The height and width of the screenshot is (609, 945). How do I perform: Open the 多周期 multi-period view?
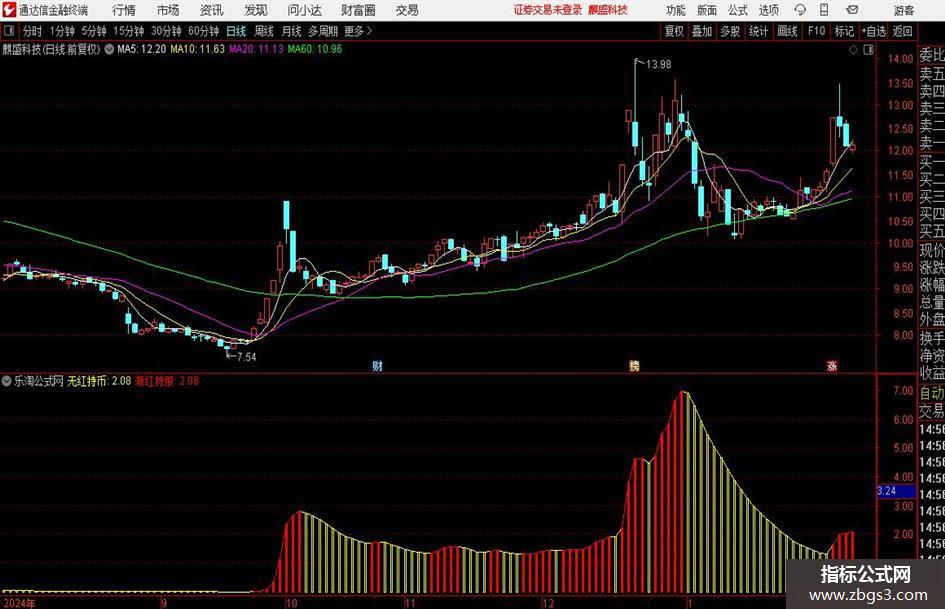[323, 31]
